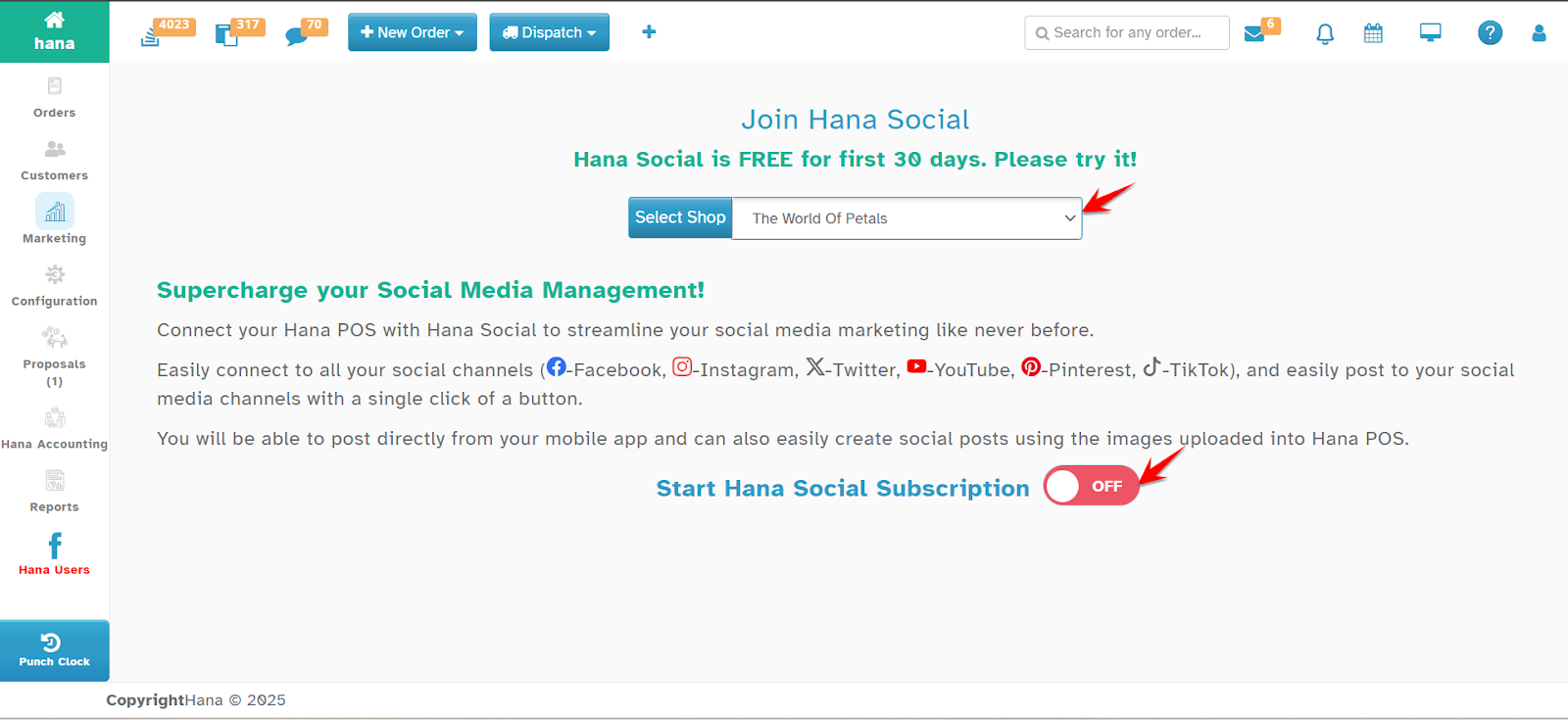Open the calendar icon in the top bar

tap(1374, 33)
